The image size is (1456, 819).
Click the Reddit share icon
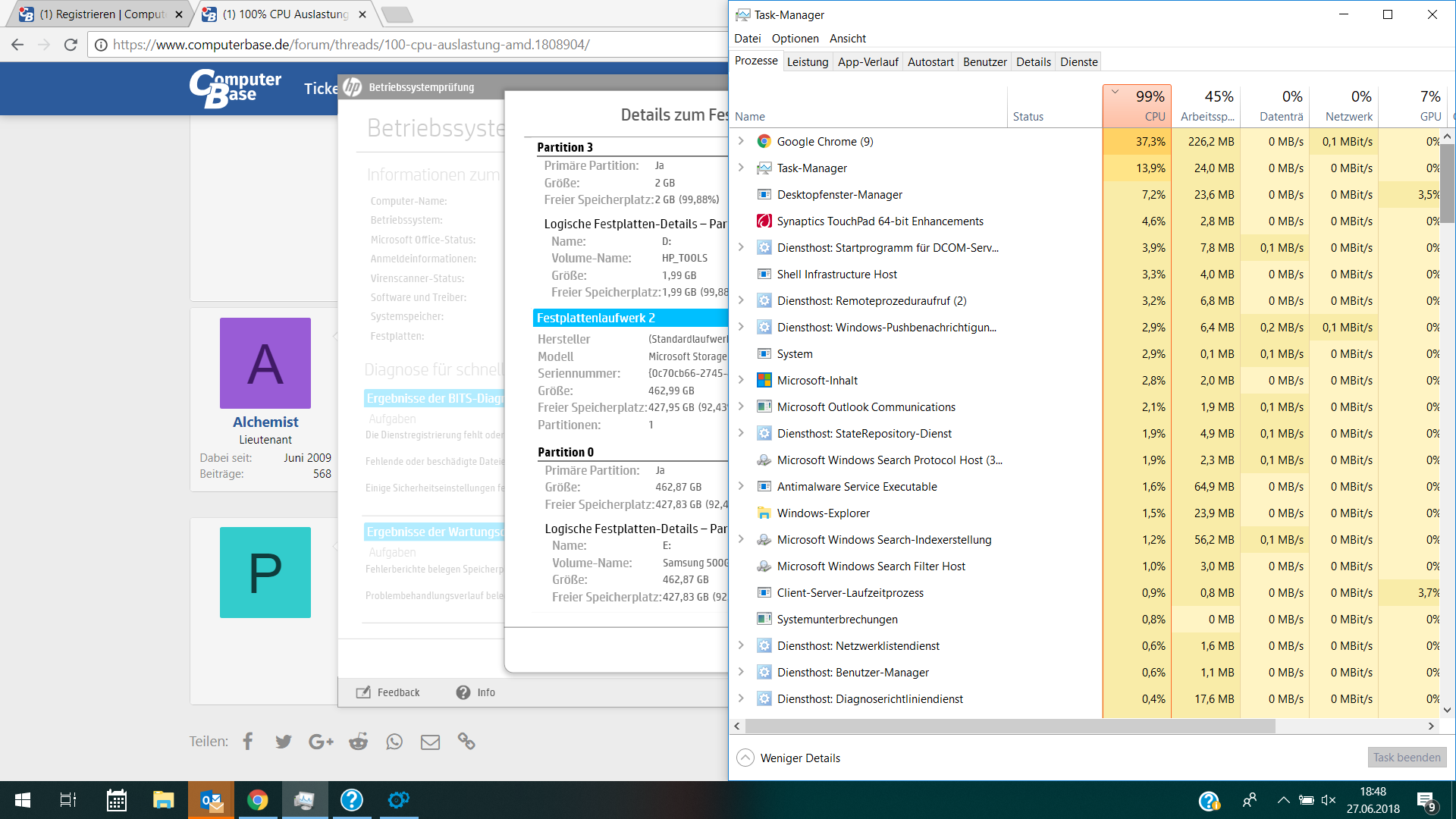pos(358,742)
